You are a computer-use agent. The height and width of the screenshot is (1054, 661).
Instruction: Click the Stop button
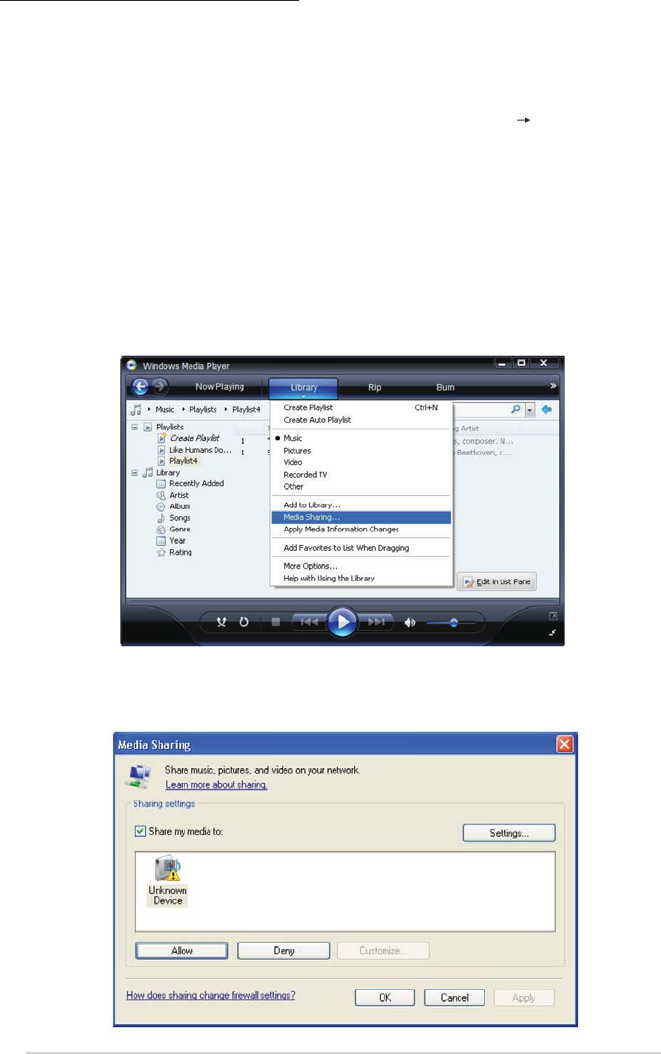point(275,622)
